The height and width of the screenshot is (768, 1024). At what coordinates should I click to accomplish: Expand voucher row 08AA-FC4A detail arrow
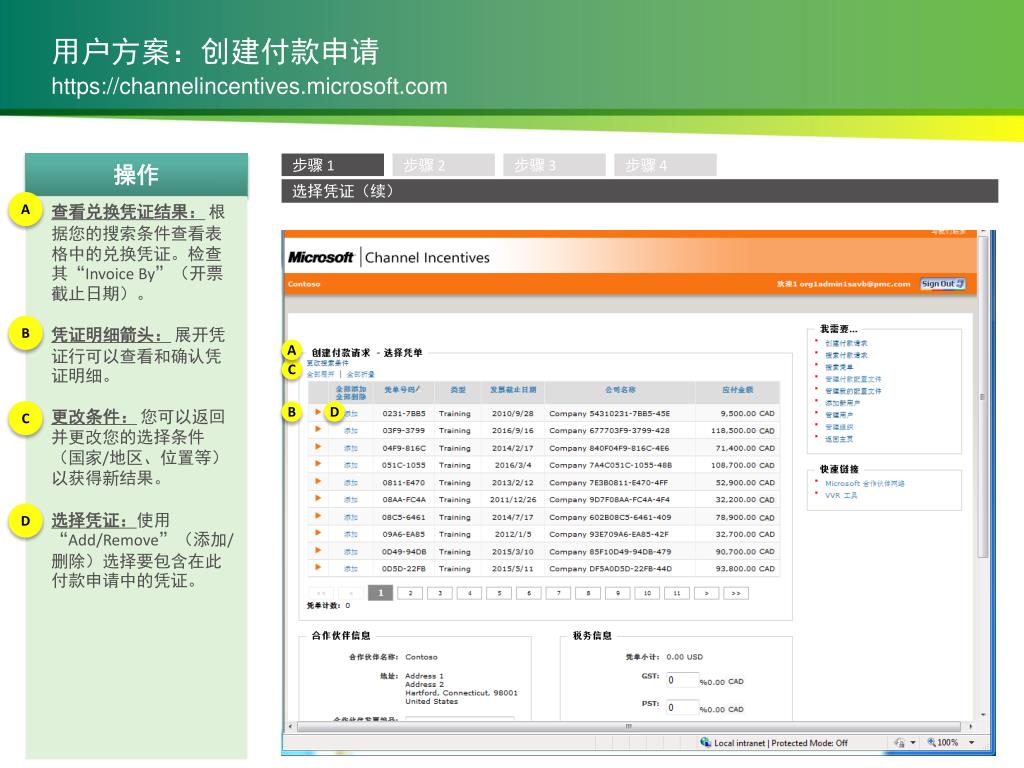pyautogui.click(x=318, y=498)
